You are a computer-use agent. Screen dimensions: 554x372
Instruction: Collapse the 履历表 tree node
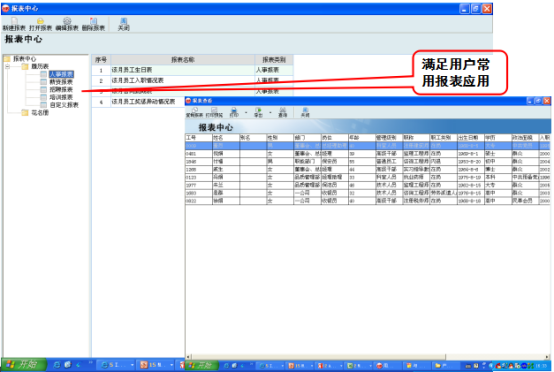point(7,66)
